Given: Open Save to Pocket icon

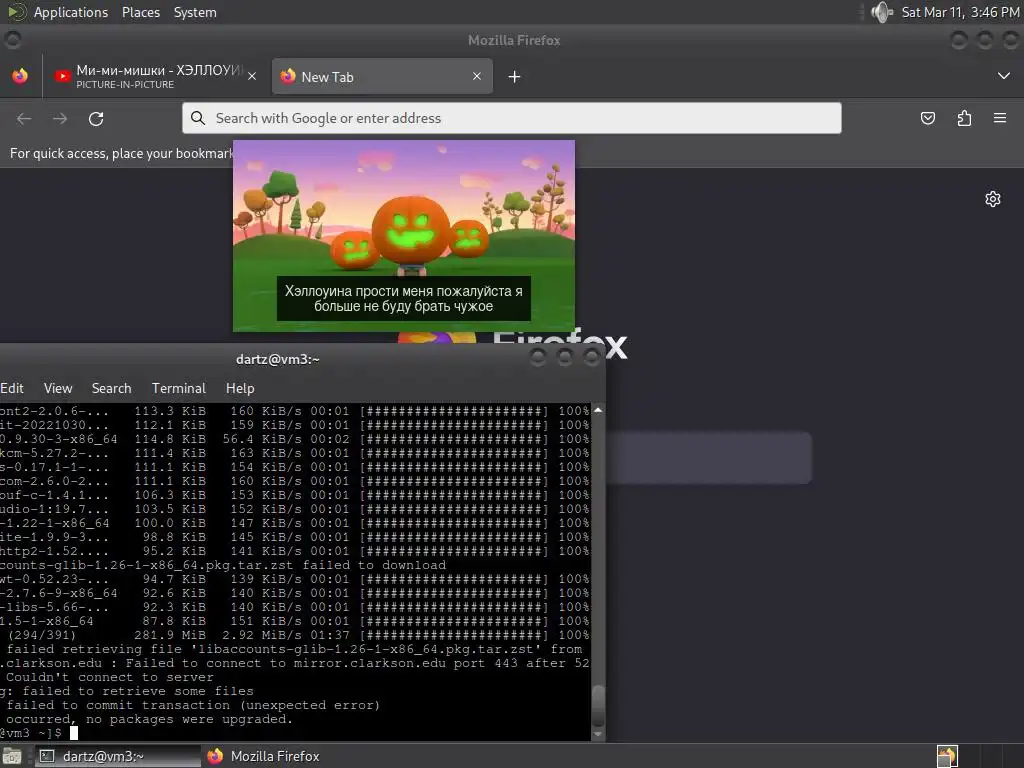Looking at the screenshot, I should [927, 118].
